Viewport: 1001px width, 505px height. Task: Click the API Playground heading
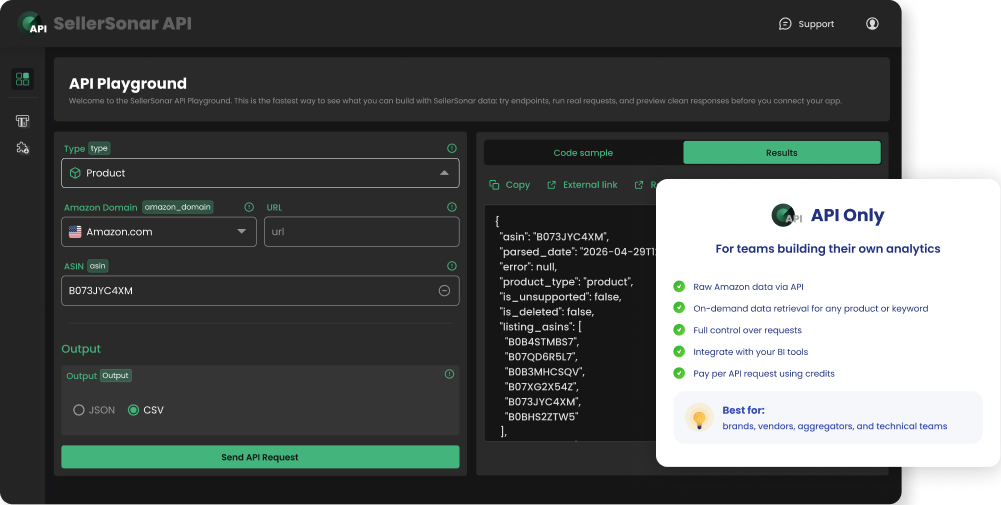128,84
